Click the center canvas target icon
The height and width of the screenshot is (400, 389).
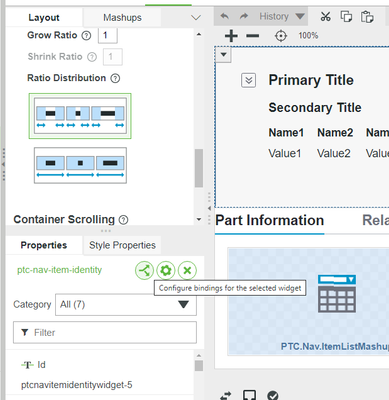(281, 36)
